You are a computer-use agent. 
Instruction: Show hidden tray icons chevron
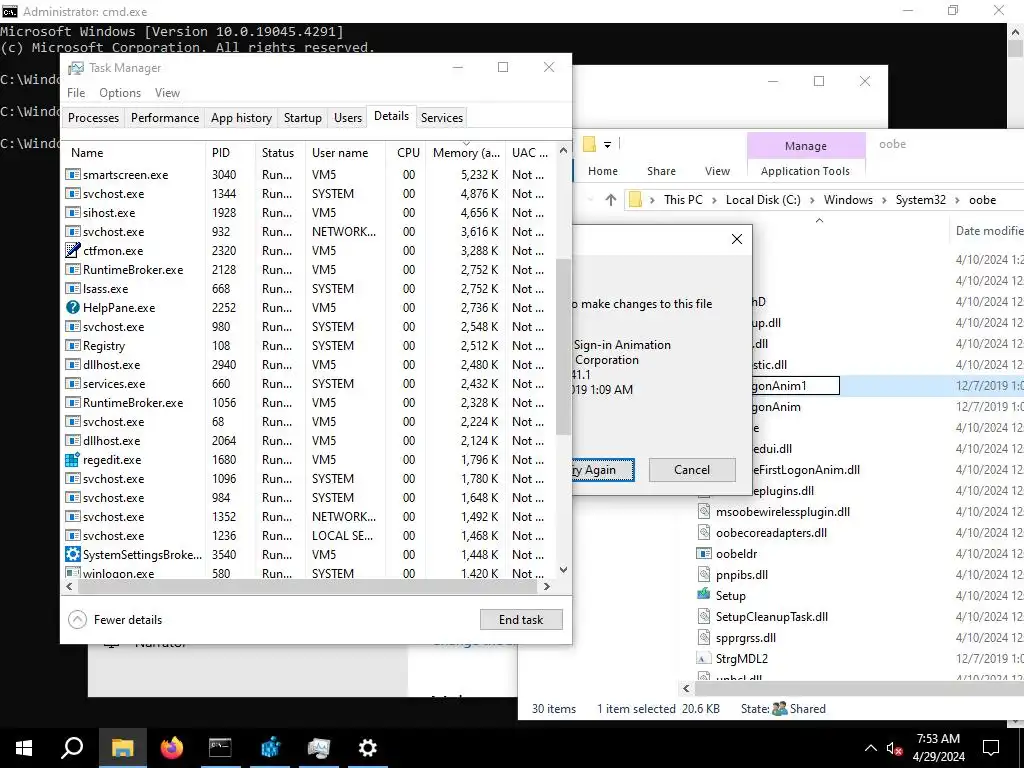[x=871, y=748]
